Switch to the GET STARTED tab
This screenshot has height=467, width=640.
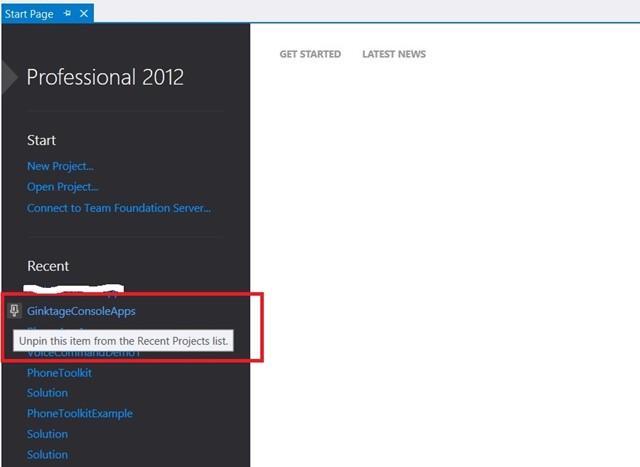tap(310, 54)
